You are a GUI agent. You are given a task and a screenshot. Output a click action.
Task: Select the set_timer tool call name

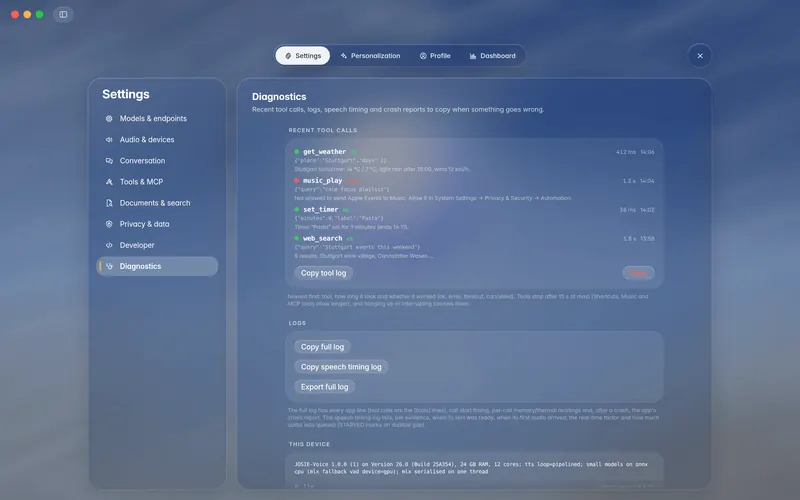click(x=320, y=209)
